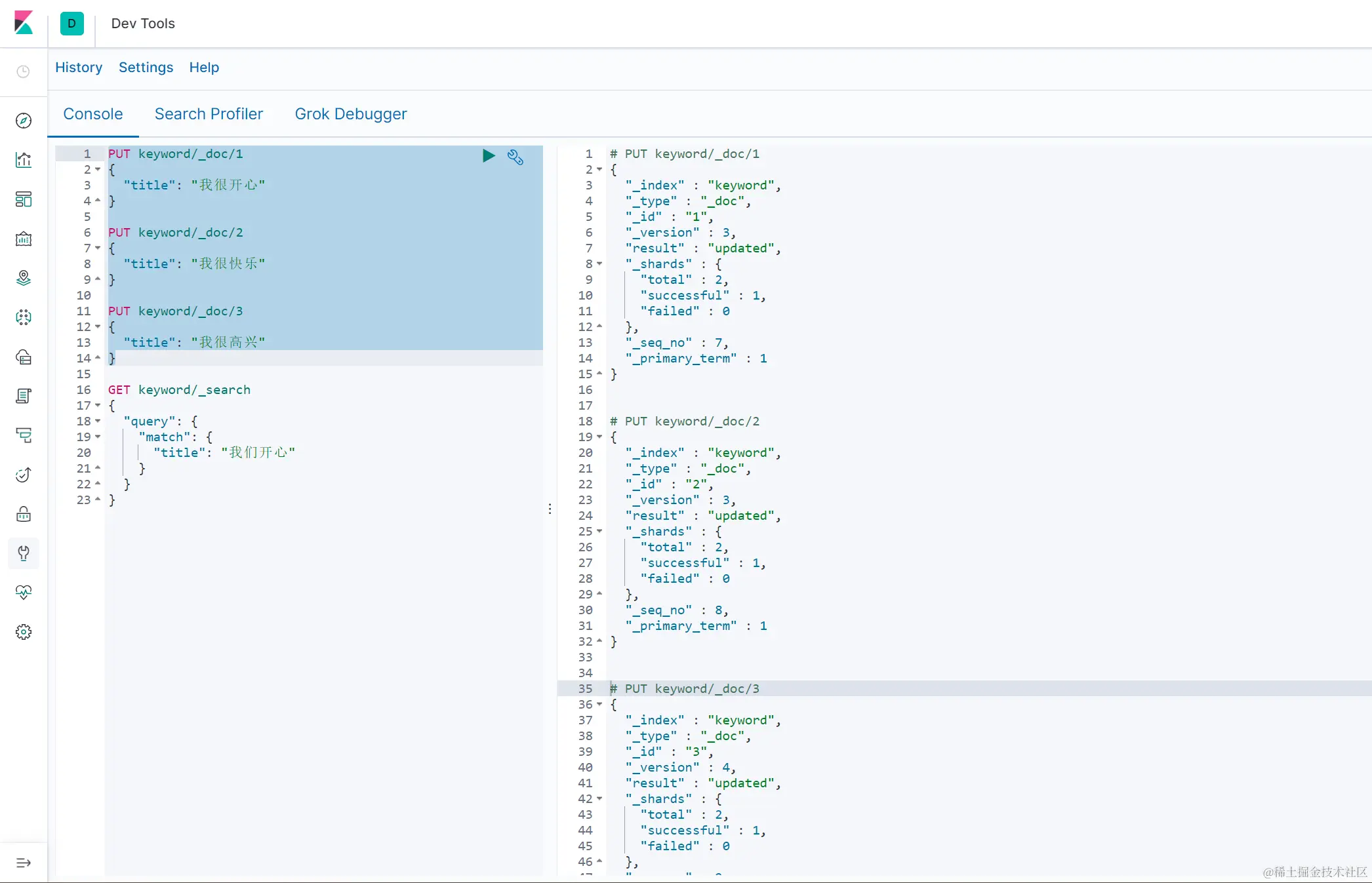Open Dev Tools wrench icon in sidebar
The width and height of the screenshot is (1372, 883).
[24, 553]
